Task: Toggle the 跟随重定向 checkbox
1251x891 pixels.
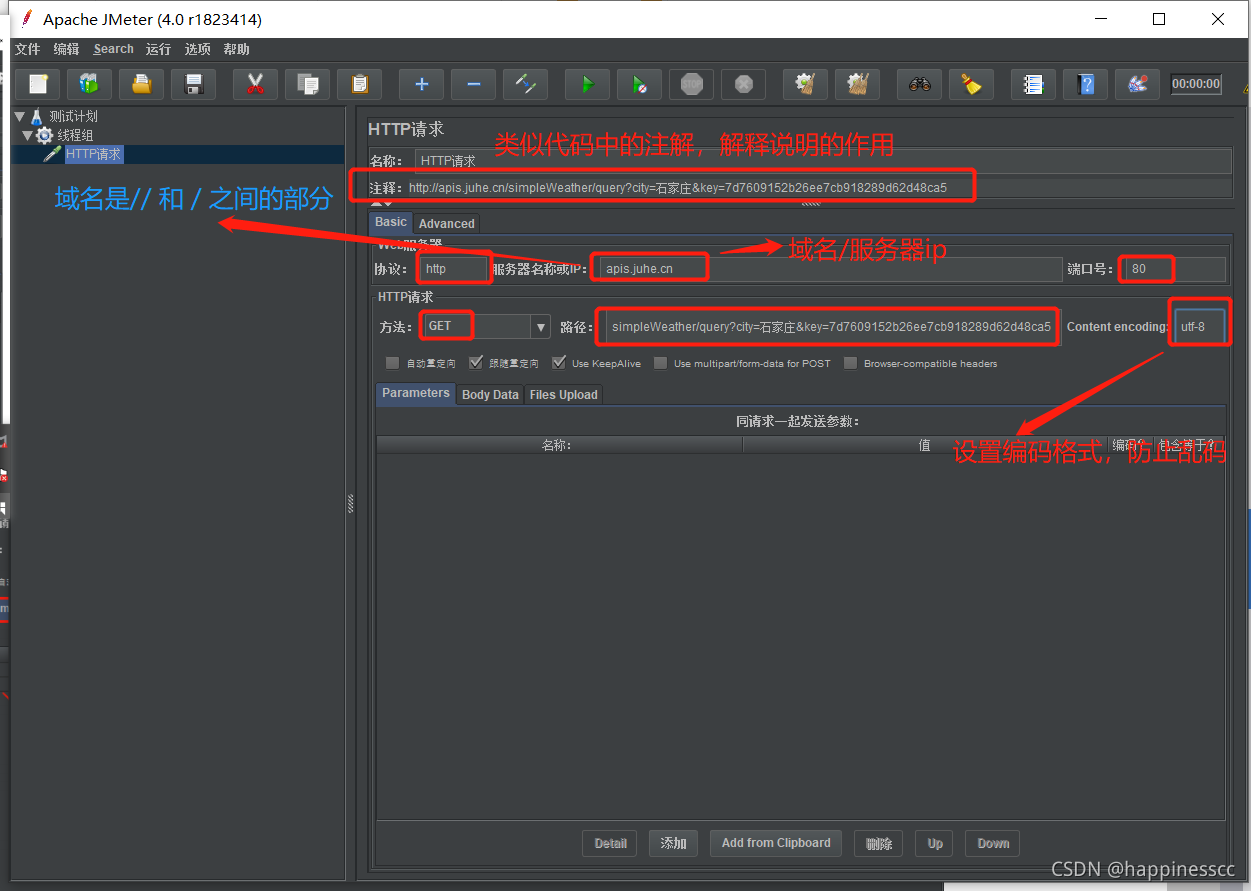Action: 475,363
